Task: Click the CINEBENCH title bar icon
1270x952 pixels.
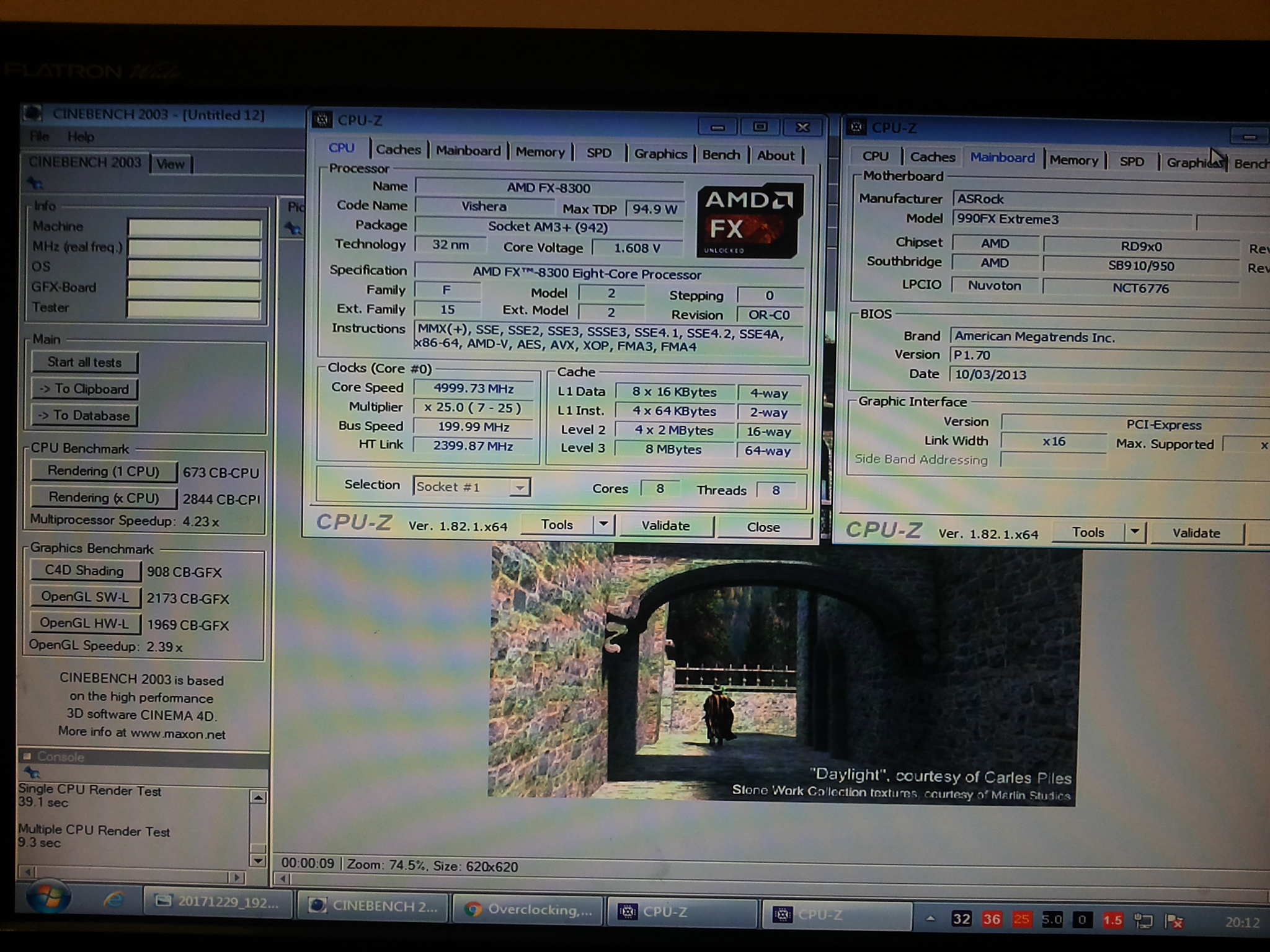Action: click(33, 113)
